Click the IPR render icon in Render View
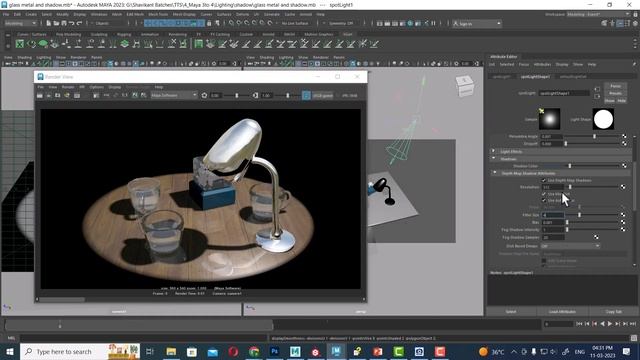The height and width of the screenshot is (360, 640). point(67,95)
